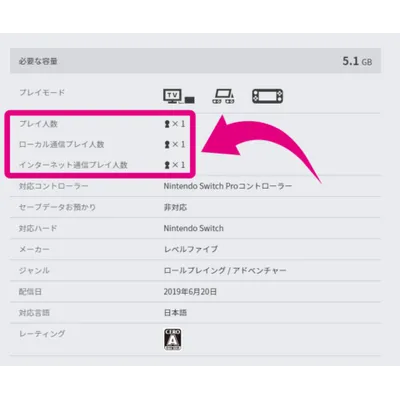400x400 pixels.
Task: Click the ロールプレイング / アドベンチャー genre text
Action: (x=225, y=270)
